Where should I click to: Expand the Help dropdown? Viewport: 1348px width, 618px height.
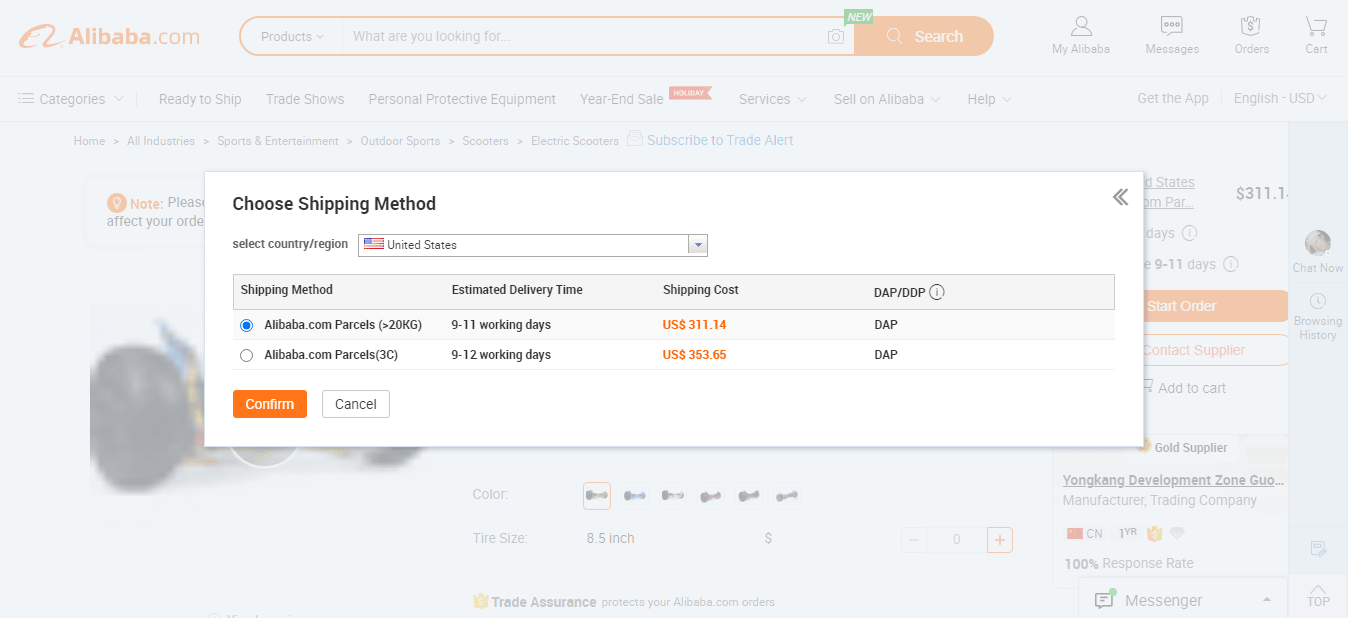point(990,99)
